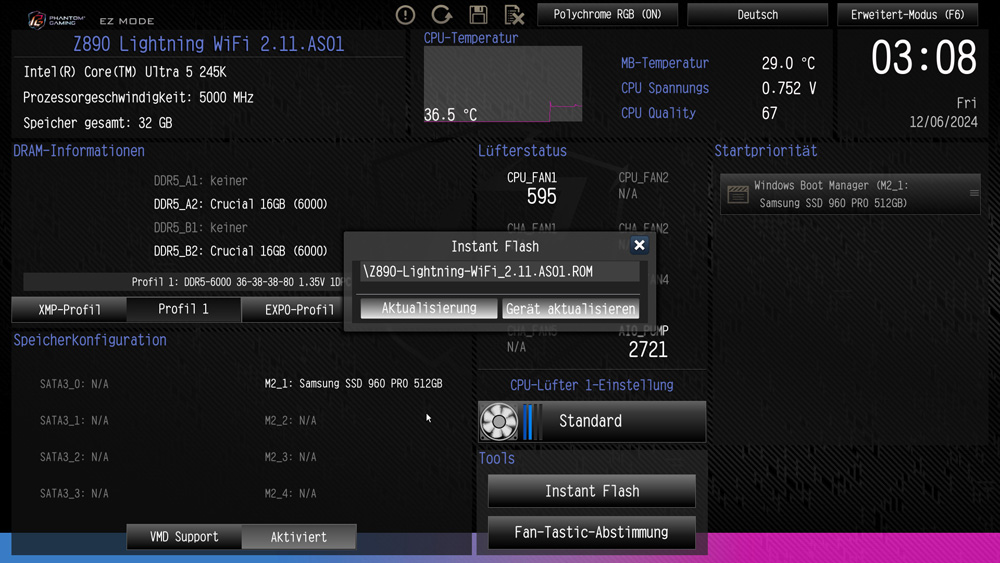Click the Windows Boot Manager drive icon
This screenshot has height=563, width=1000.
[x=738, y=194]
